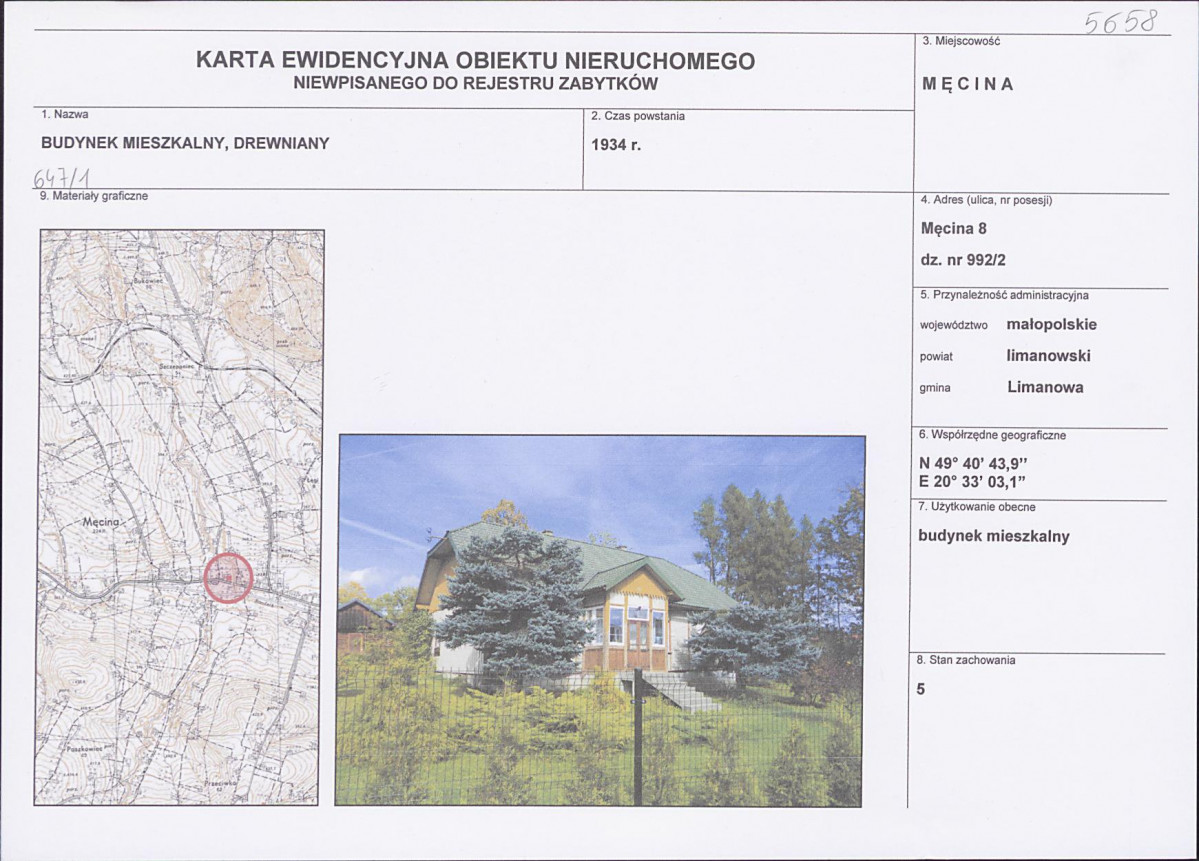Click the value 'Limanowa'
Image resolution: width=1199 pixels, height=861 pixels.
pos(1045,387)
